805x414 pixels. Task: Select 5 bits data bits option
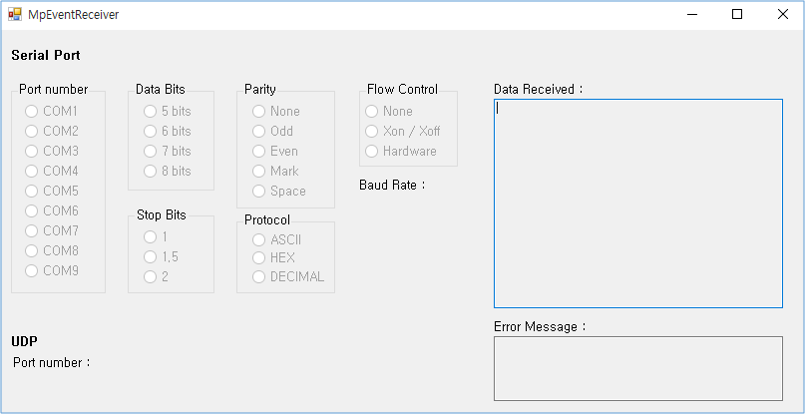[x=151, y=111]
